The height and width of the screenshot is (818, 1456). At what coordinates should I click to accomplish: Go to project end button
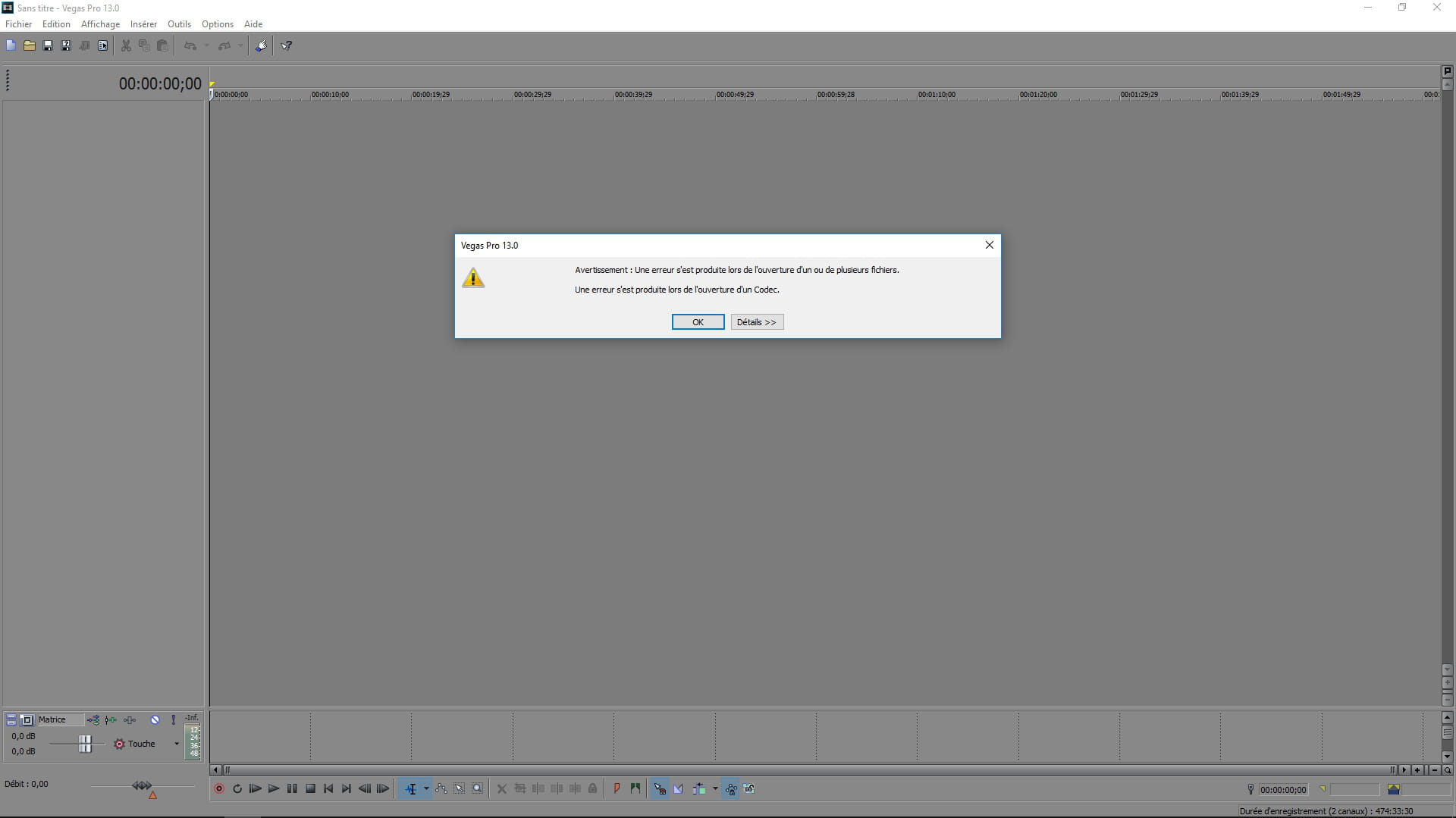coord(347,788)
